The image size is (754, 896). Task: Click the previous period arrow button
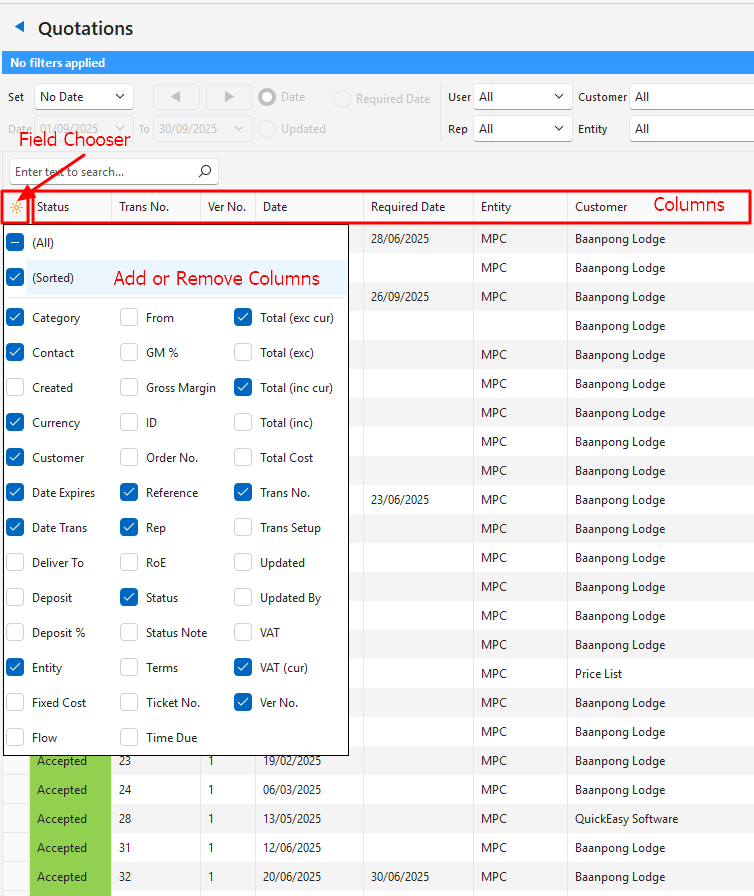(176, 97)
